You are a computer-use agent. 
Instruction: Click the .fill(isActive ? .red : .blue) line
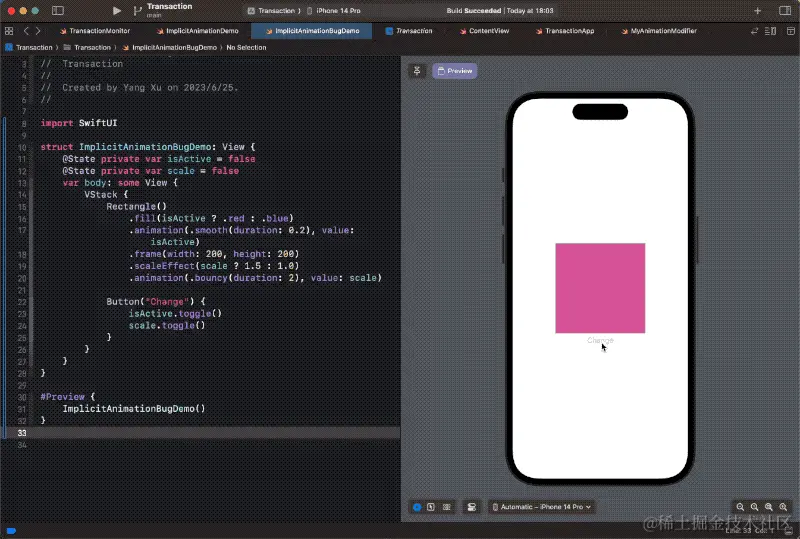point(211,218)
